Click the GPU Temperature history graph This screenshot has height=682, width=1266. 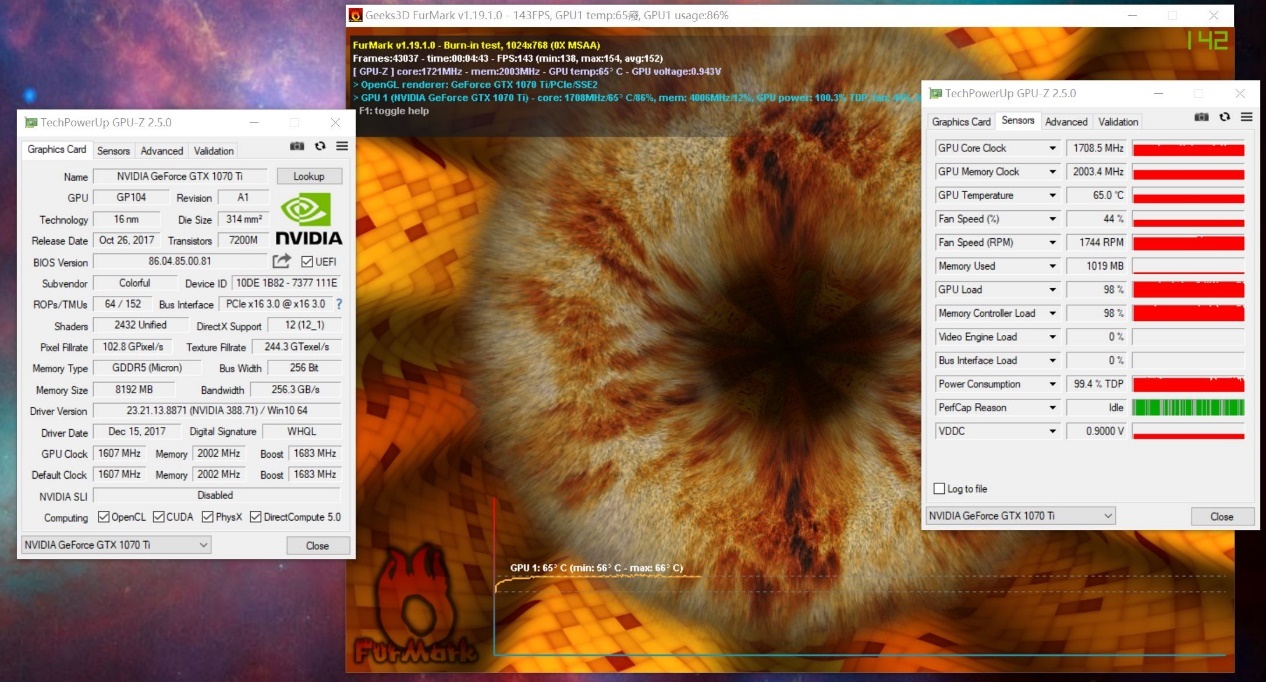click(1188, 195)
